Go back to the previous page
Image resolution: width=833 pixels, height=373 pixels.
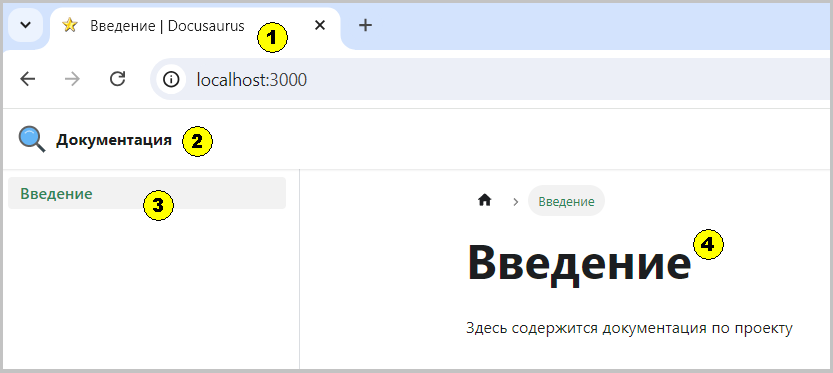pos(28,80)
